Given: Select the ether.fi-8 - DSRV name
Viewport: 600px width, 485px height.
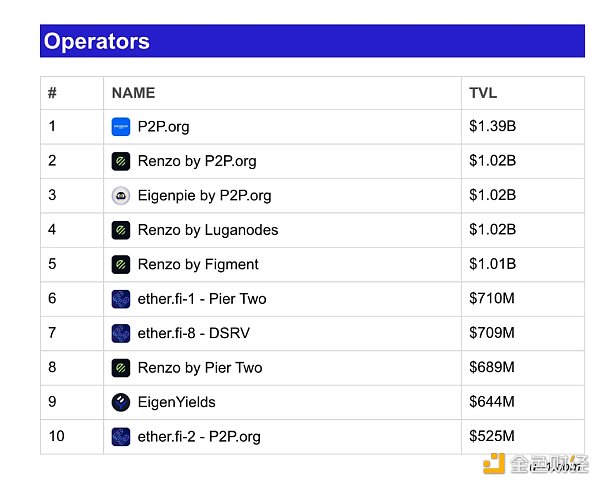Looking at the screenshot, I should 194,333.
